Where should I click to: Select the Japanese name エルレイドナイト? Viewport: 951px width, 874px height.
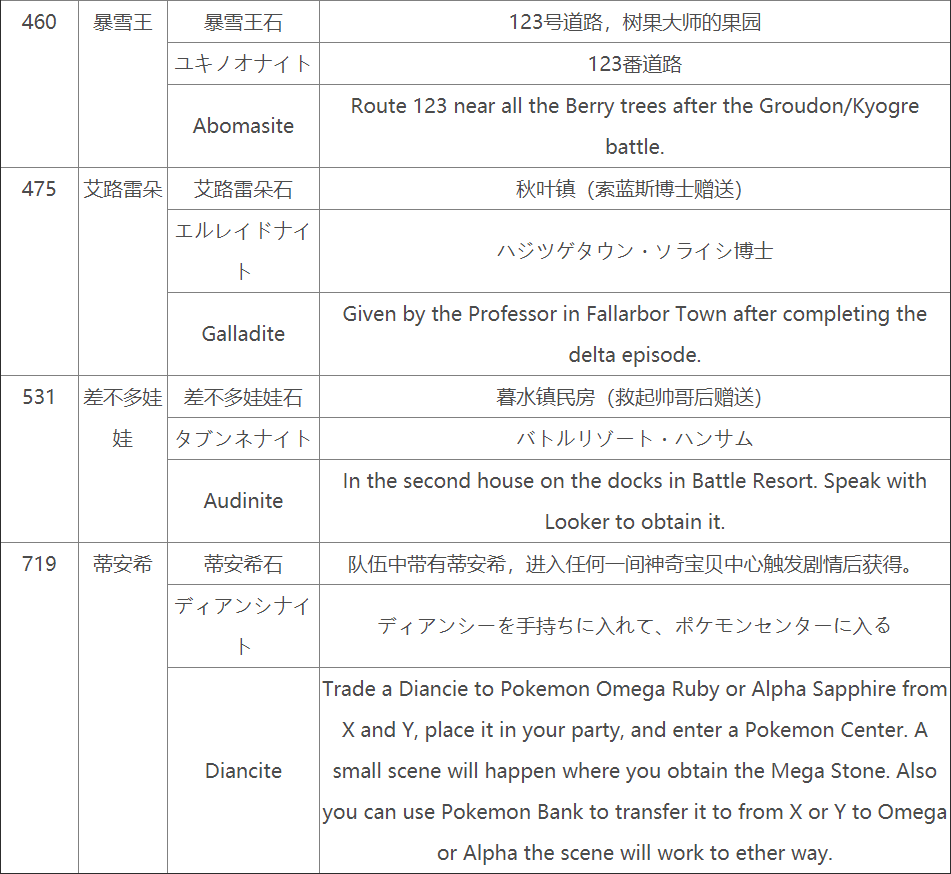(243, 251)
